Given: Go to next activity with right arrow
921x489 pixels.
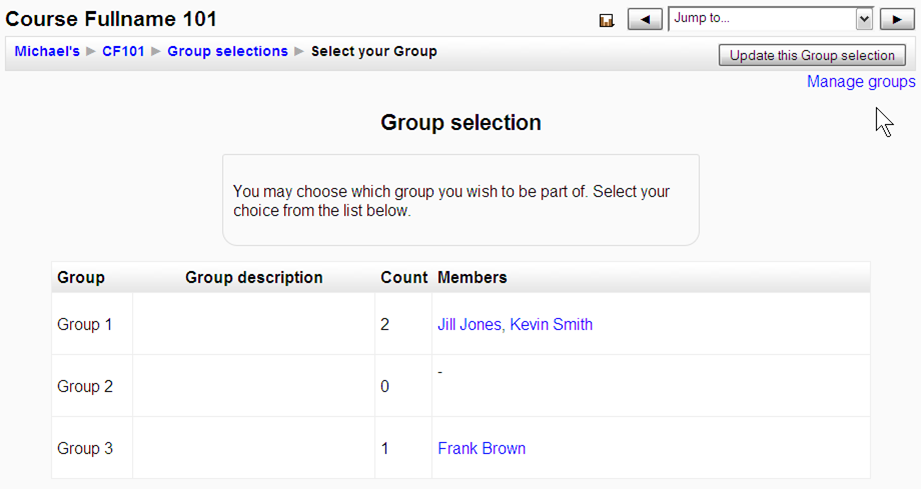Looking at the screenshot, I should tap(897, 20).
